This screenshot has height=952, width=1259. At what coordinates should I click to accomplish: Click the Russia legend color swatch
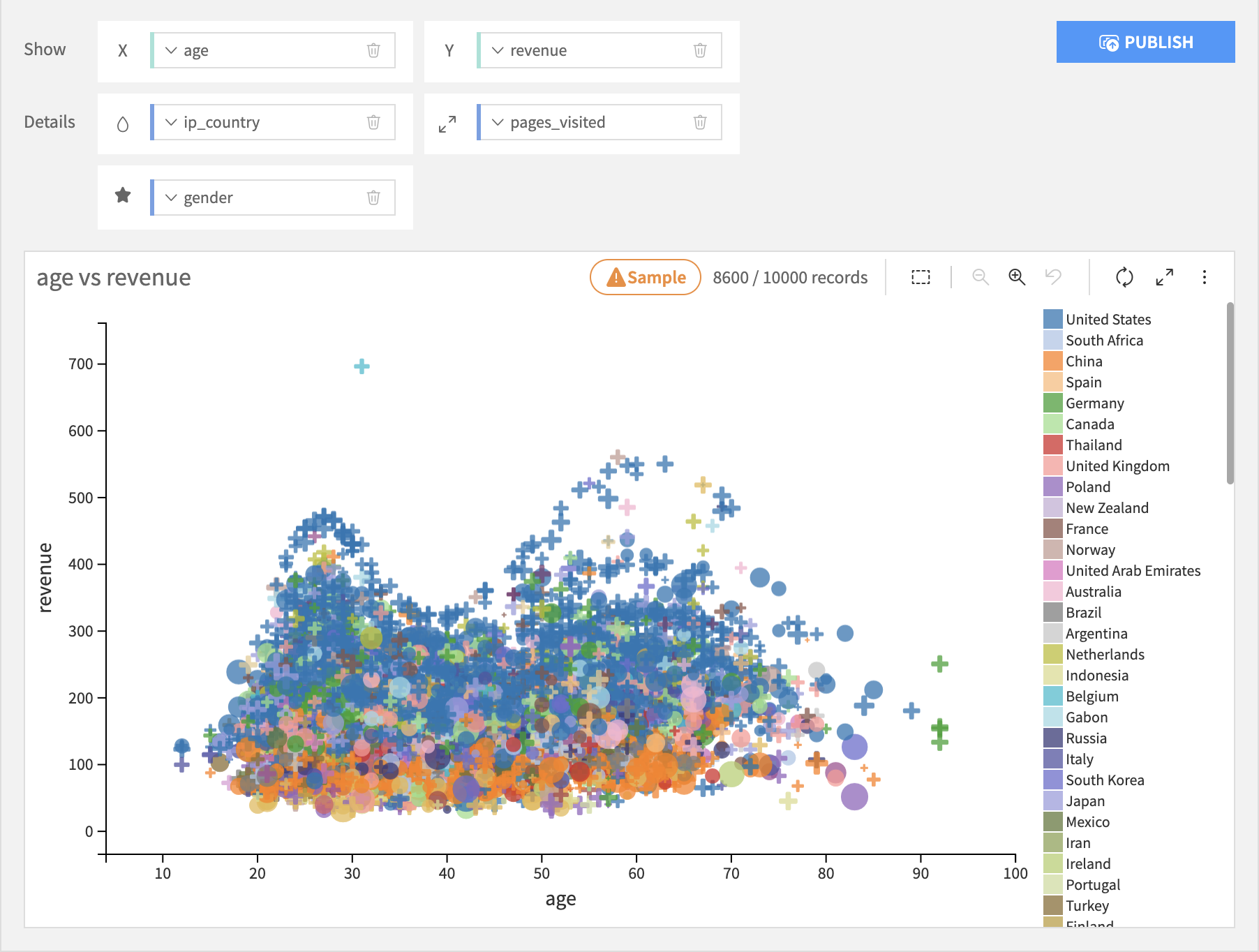coord(1052,738)
